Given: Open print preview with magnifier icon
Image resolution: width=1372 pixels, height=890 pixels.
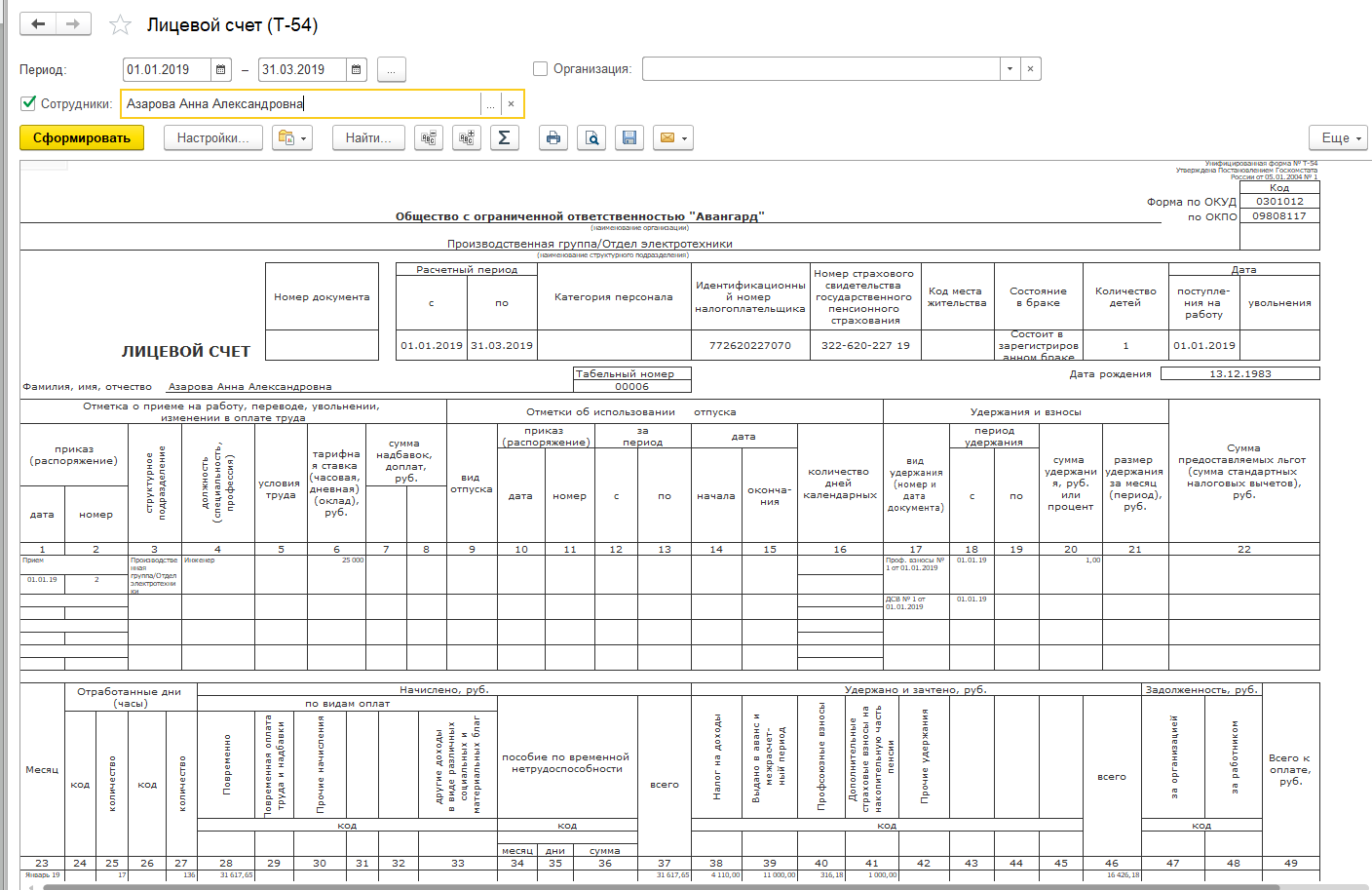Looking at the screenshot, I should (x=591, y=138).
